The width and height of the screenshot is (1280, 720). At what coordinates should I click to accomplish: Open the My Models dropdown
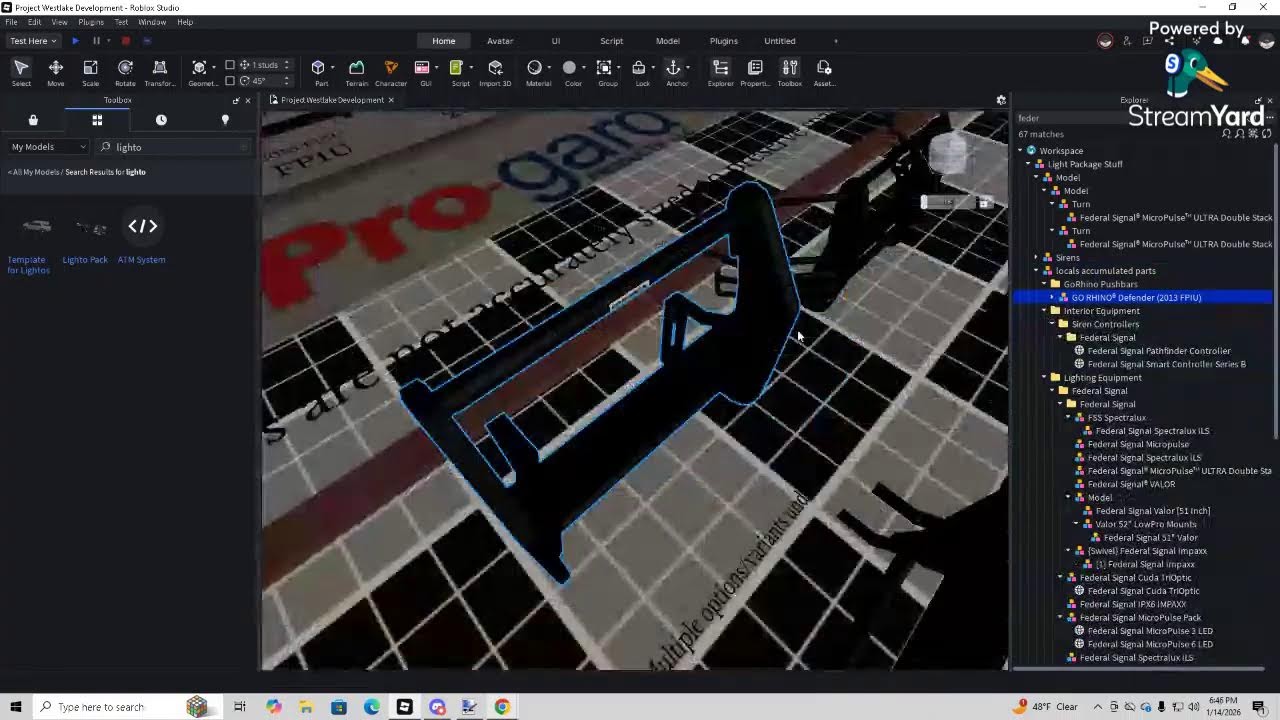pyautogui.click(x=49, y=147)
